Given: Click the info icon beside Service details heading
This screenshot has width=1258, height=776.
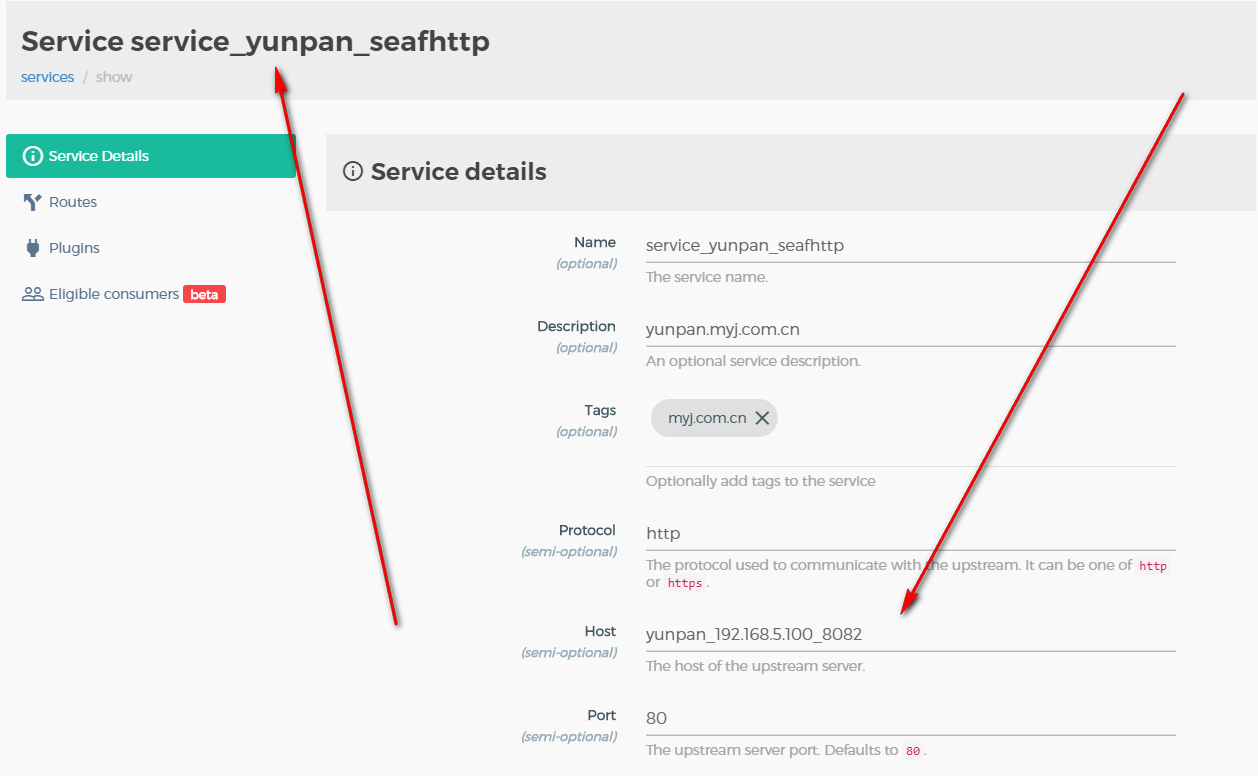Looking at the screenshot, I should 352,171.
